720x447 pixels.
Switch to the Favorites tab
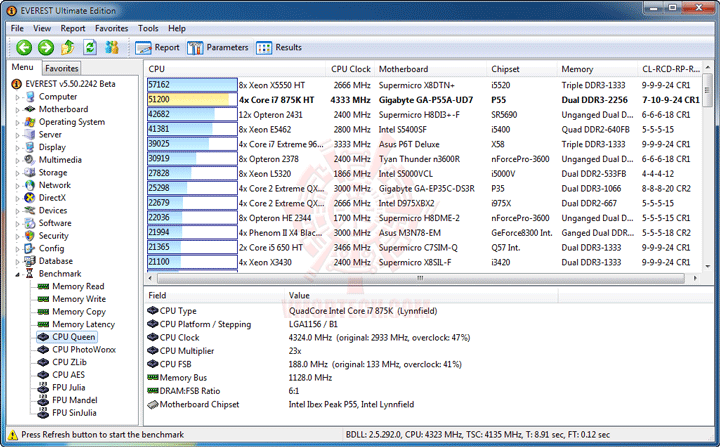(x=62, y=68)
